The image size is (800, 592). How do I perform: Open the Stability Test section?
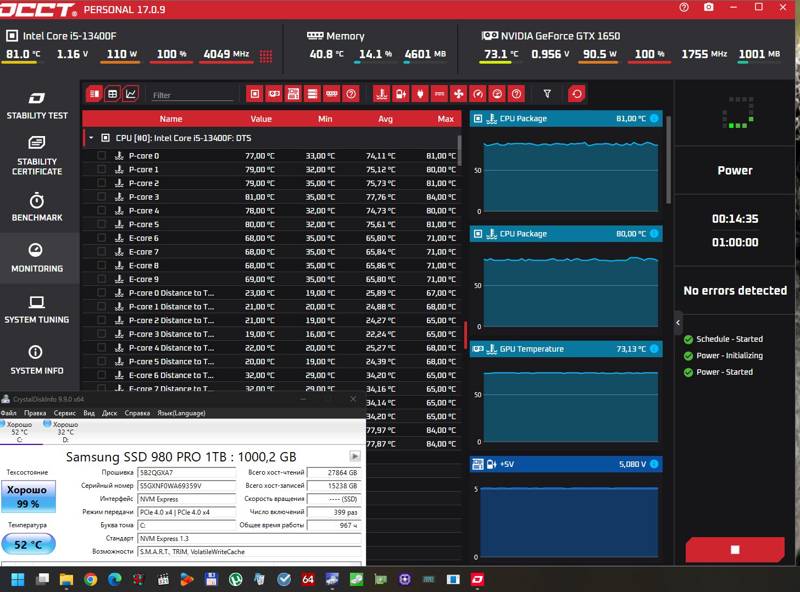tap(37, 106)
